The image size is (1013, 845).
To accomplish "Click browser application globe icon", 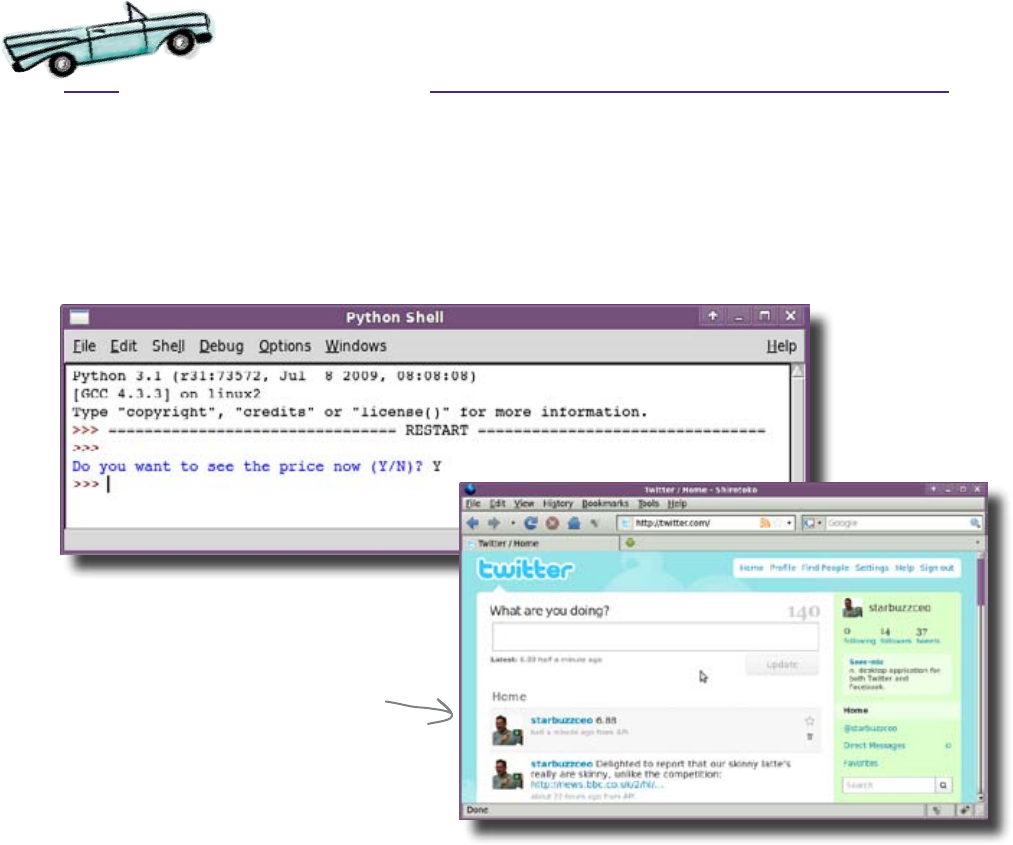I will pos(470,489).
